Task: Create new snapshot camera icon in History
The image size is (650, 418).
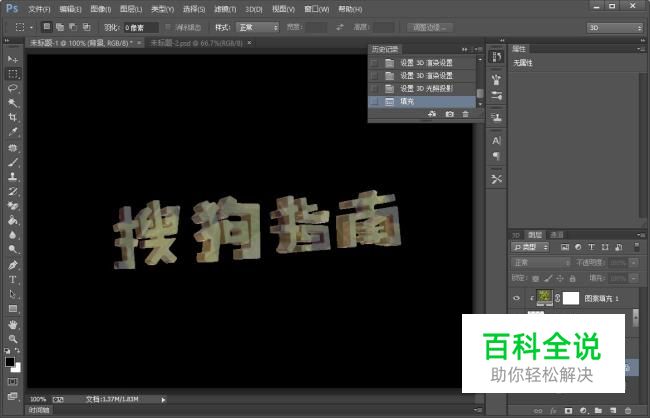Action: pyautogui.click(x=449, y=114)
